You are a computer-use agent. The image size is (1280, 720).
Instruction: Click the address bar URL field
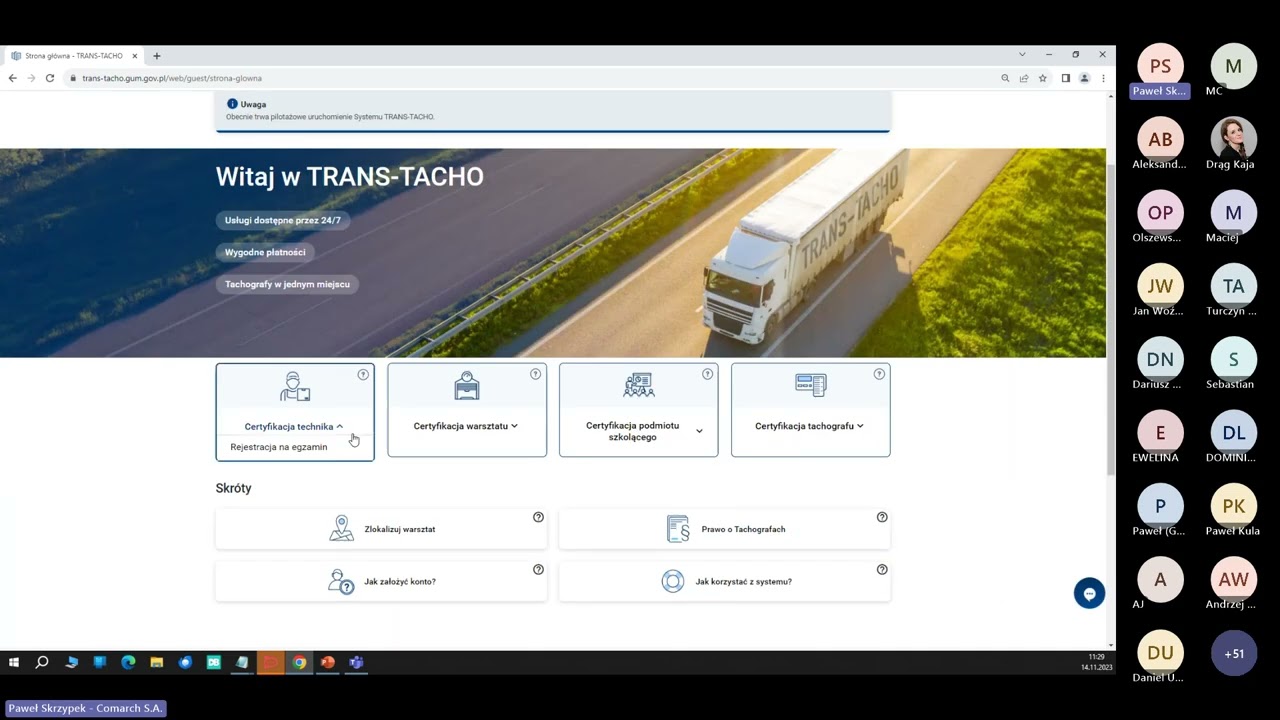[x=530, y=78]
